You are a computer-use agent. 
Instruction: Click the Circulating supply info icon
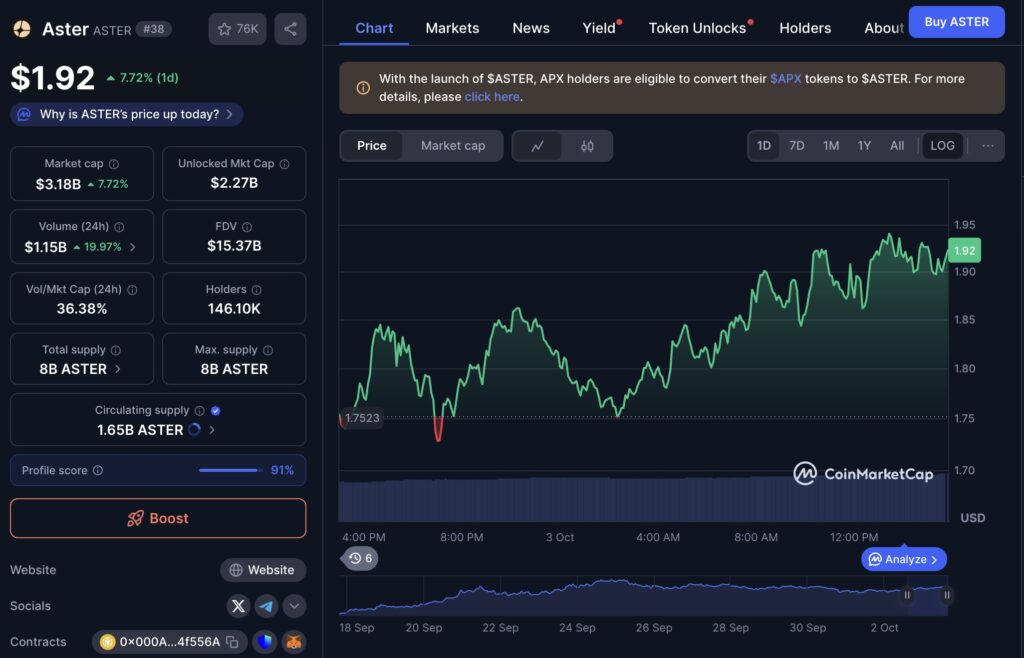point(199,411)
